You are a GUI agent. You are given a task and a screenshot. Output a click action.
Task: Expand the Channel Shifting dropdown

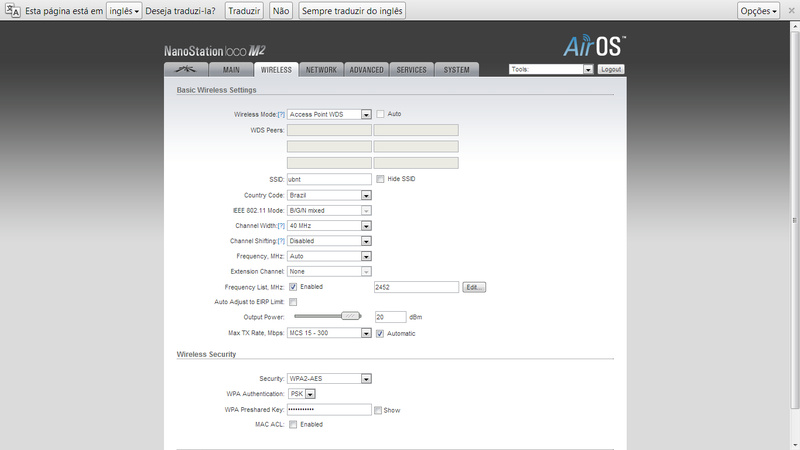coord(329,241)
